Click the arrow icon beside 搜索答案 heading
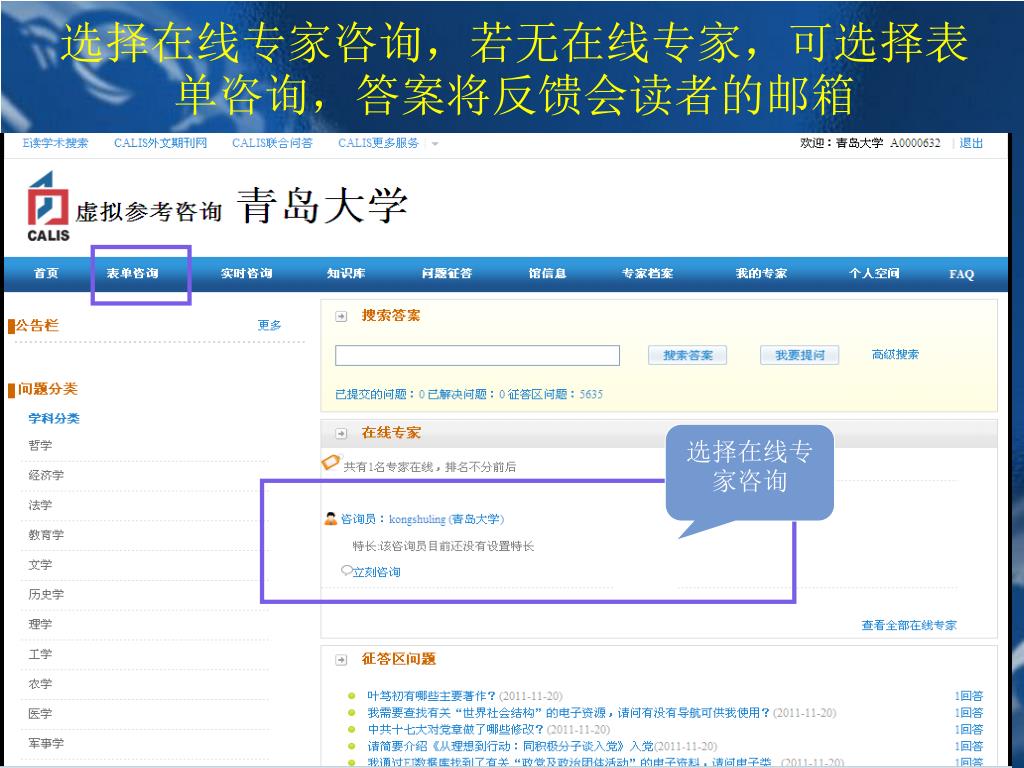This screenshot has width=1024, height=768. click(x=341, y=317)
